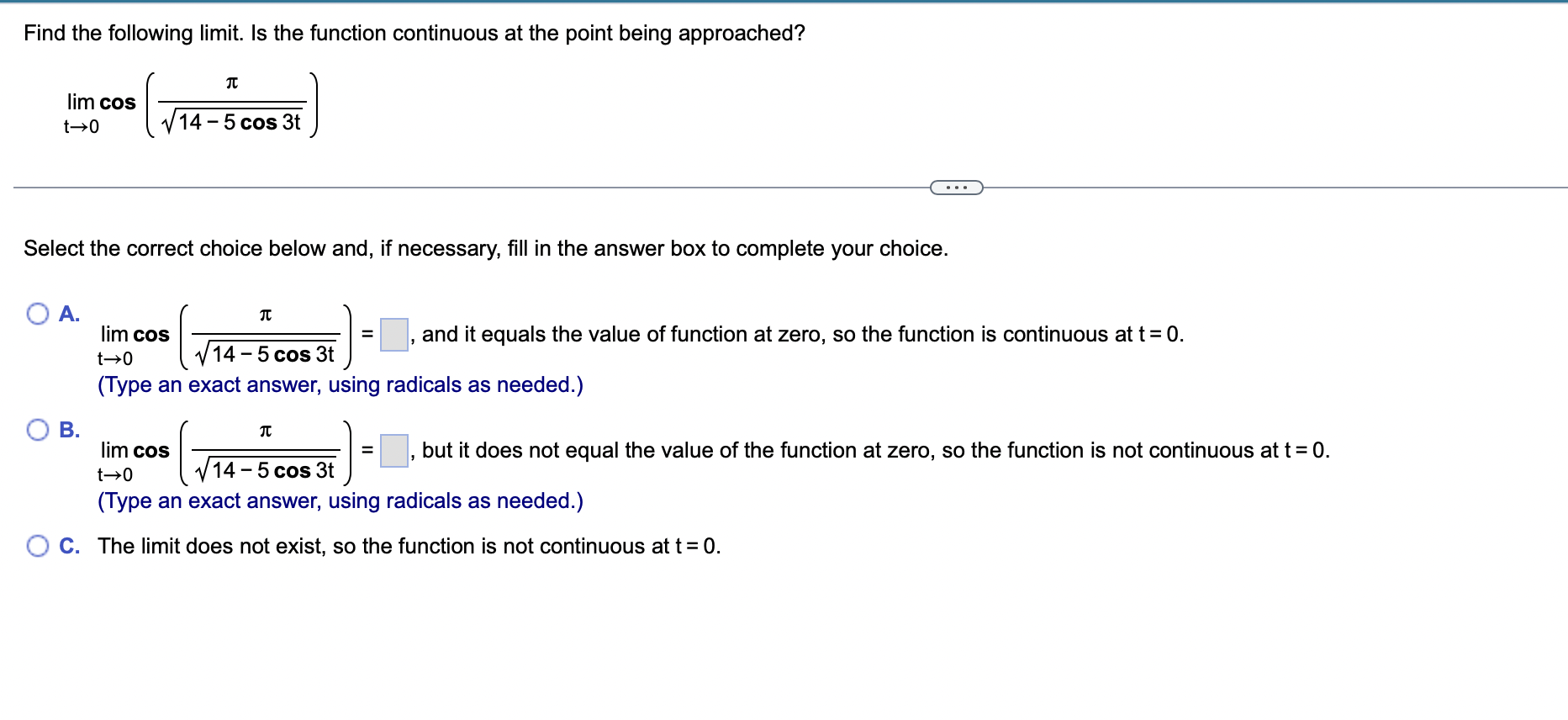Click the limit formula inside choice B

click(227, 451)
